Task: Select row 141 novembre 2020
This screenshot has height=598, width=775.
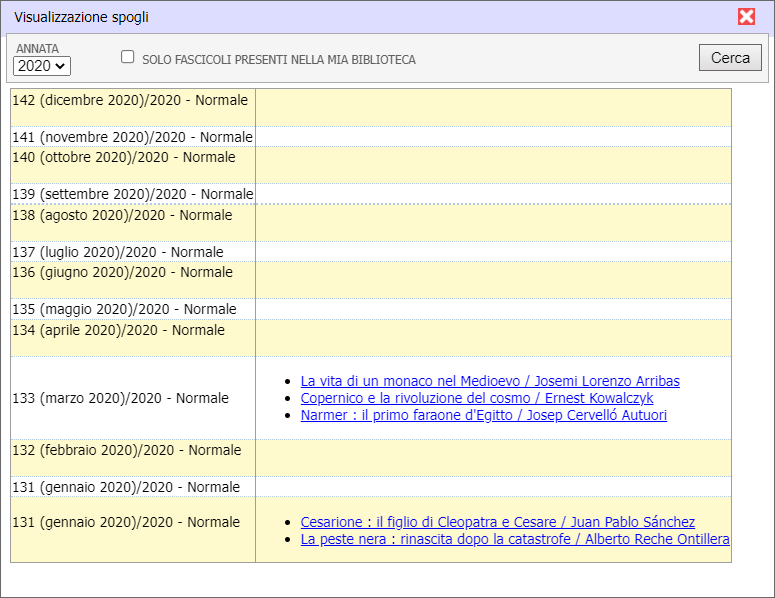Action: point(132,137)
